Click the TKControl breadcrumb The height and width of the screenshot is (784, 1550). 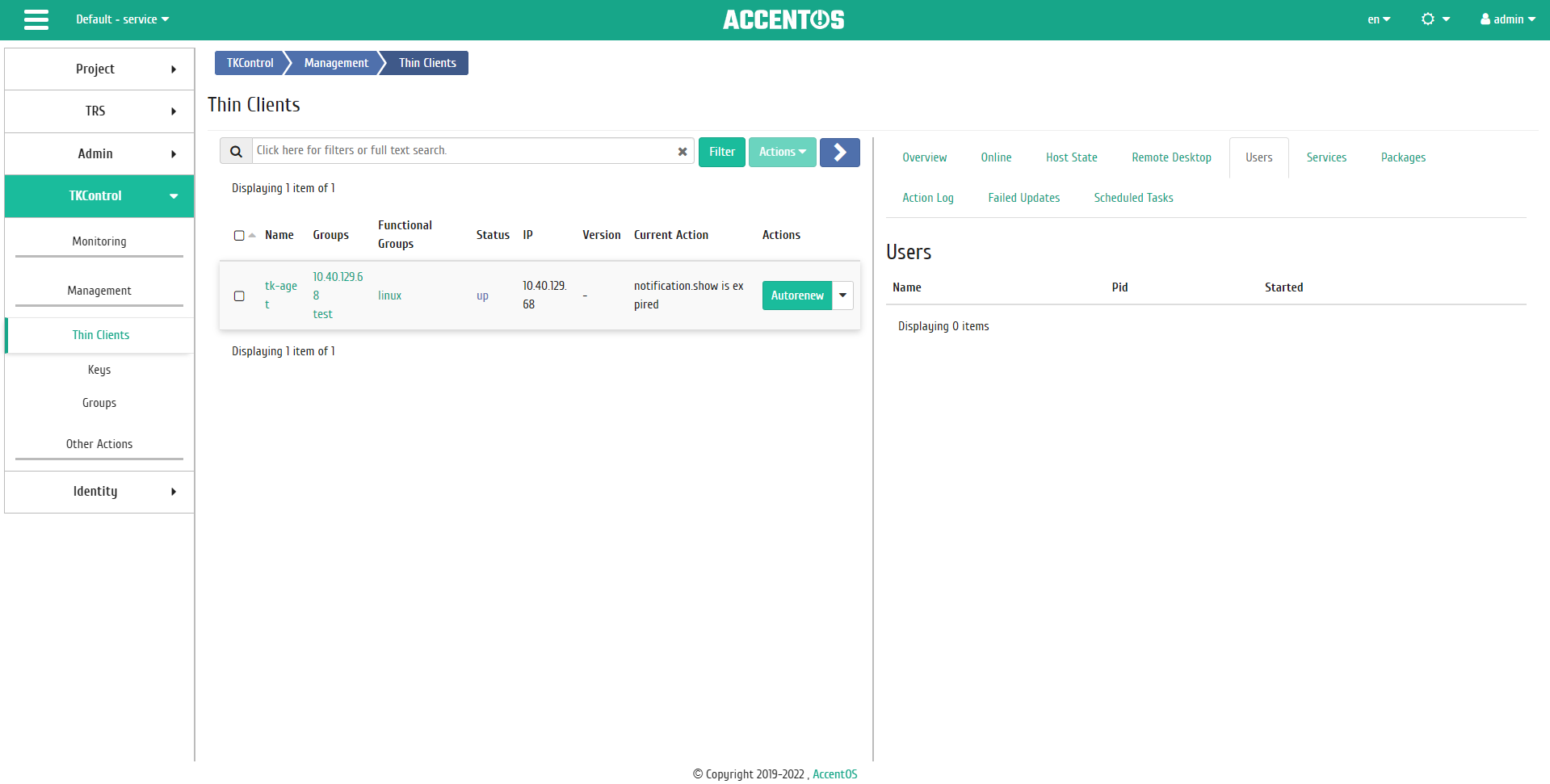[x=250, y=63]
